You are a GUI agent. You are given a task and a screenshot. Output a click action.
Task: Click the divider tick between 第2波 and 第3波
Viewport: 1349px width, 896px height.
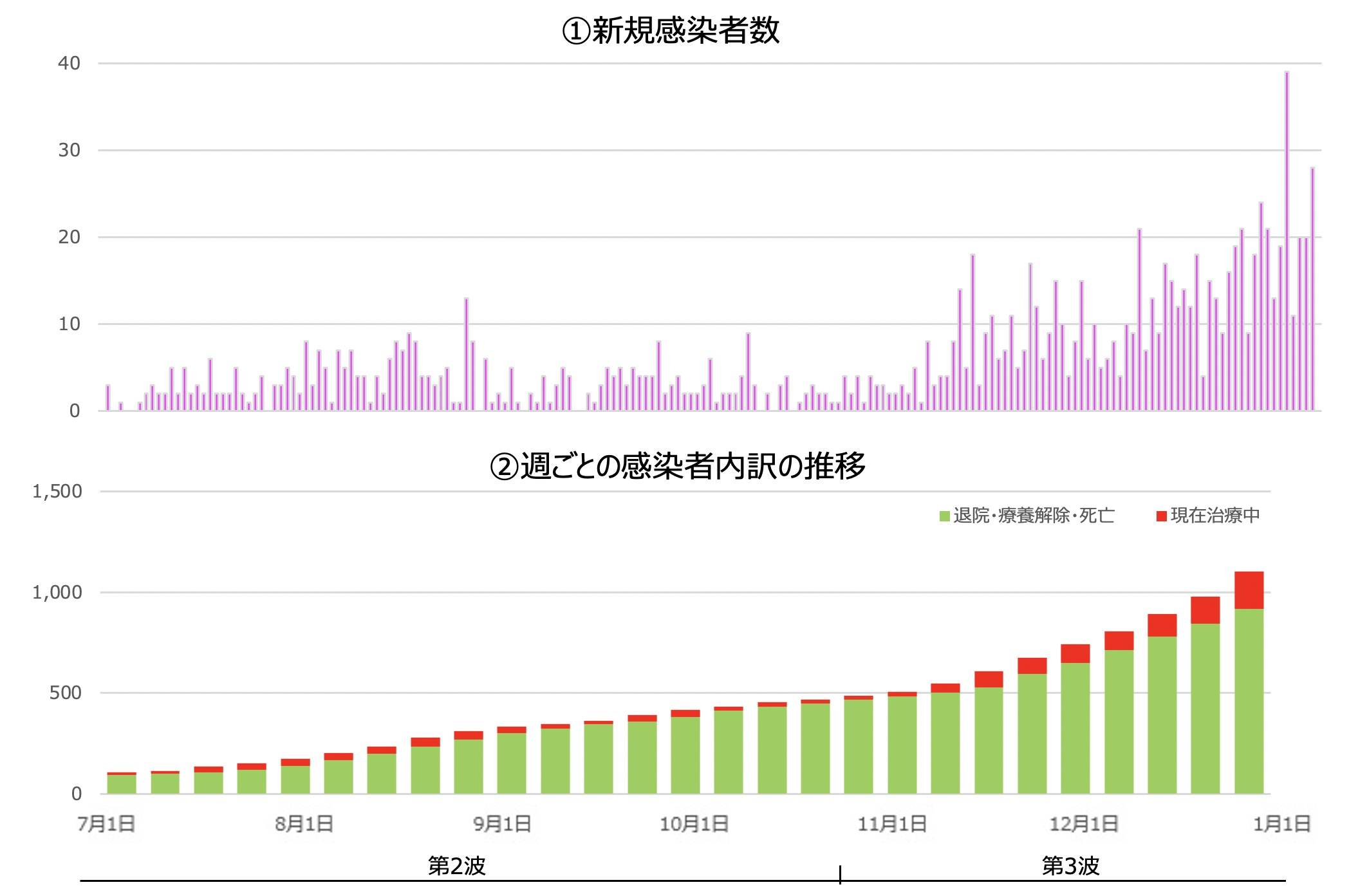[841, 875]
